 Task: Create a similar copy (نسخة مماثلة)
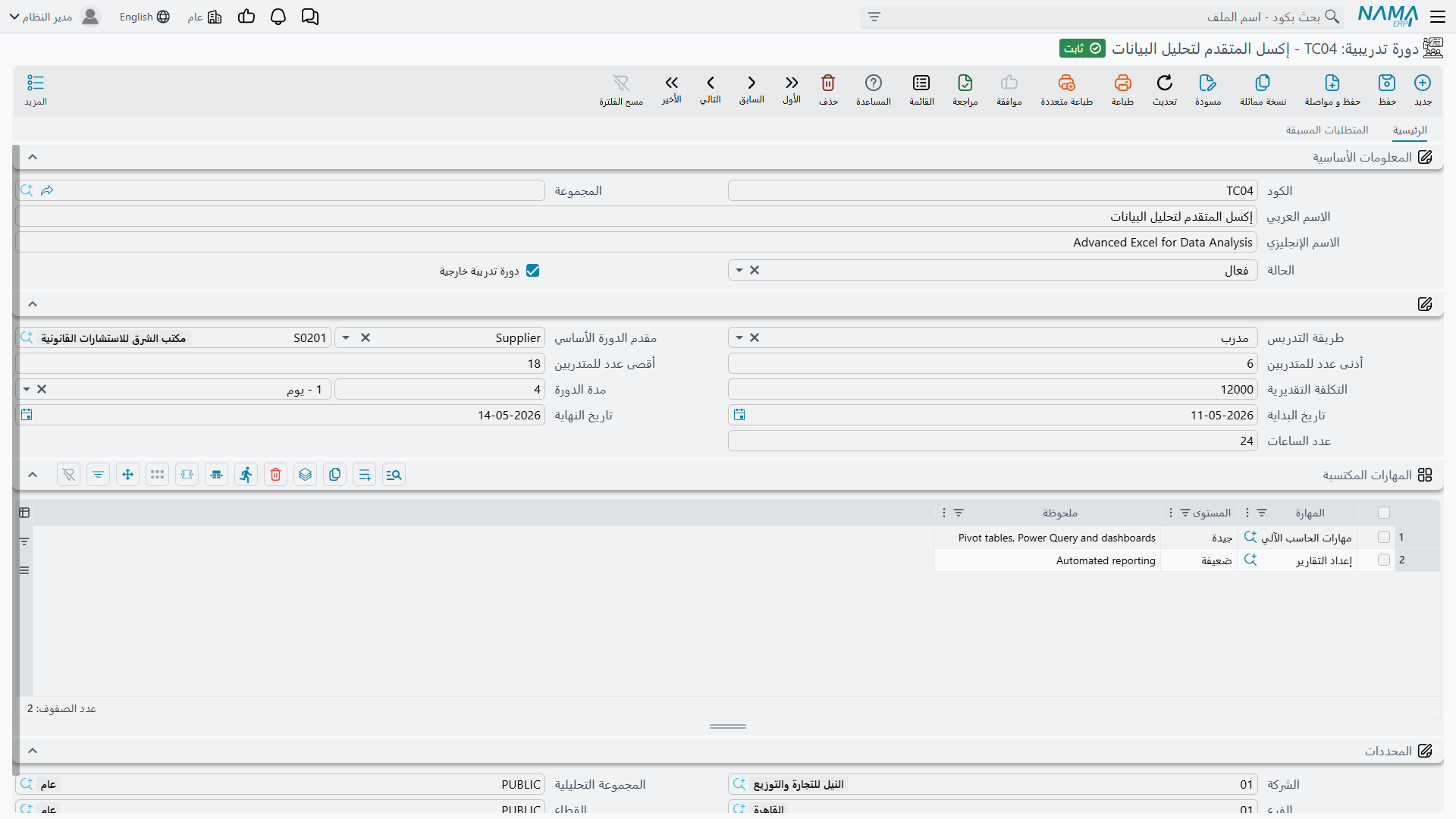tap(1263, 89)
